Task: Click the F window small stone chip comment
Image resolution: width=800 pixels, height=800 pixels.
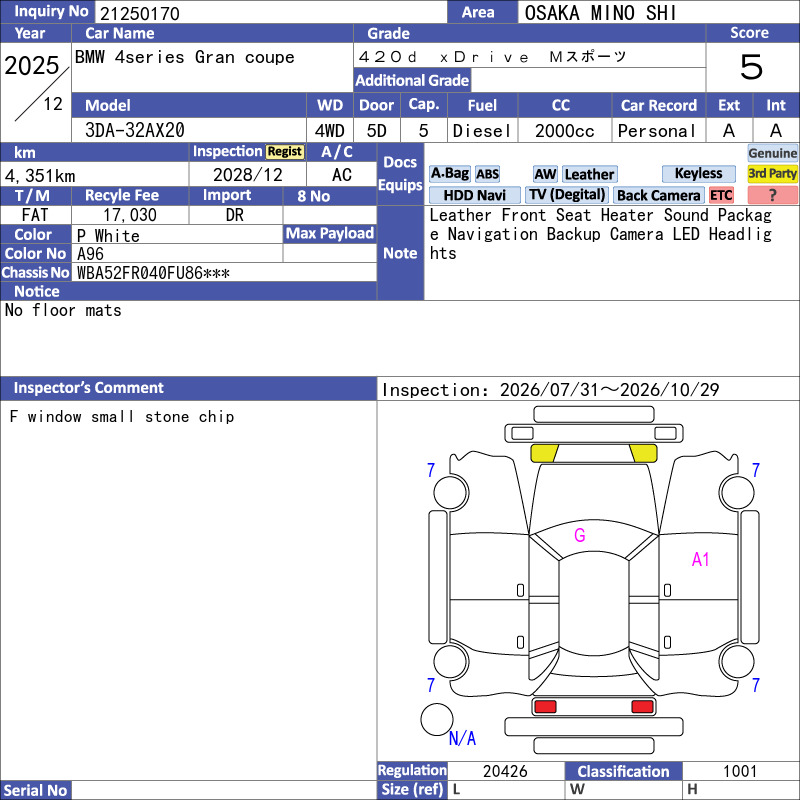Action: [122, 417]
